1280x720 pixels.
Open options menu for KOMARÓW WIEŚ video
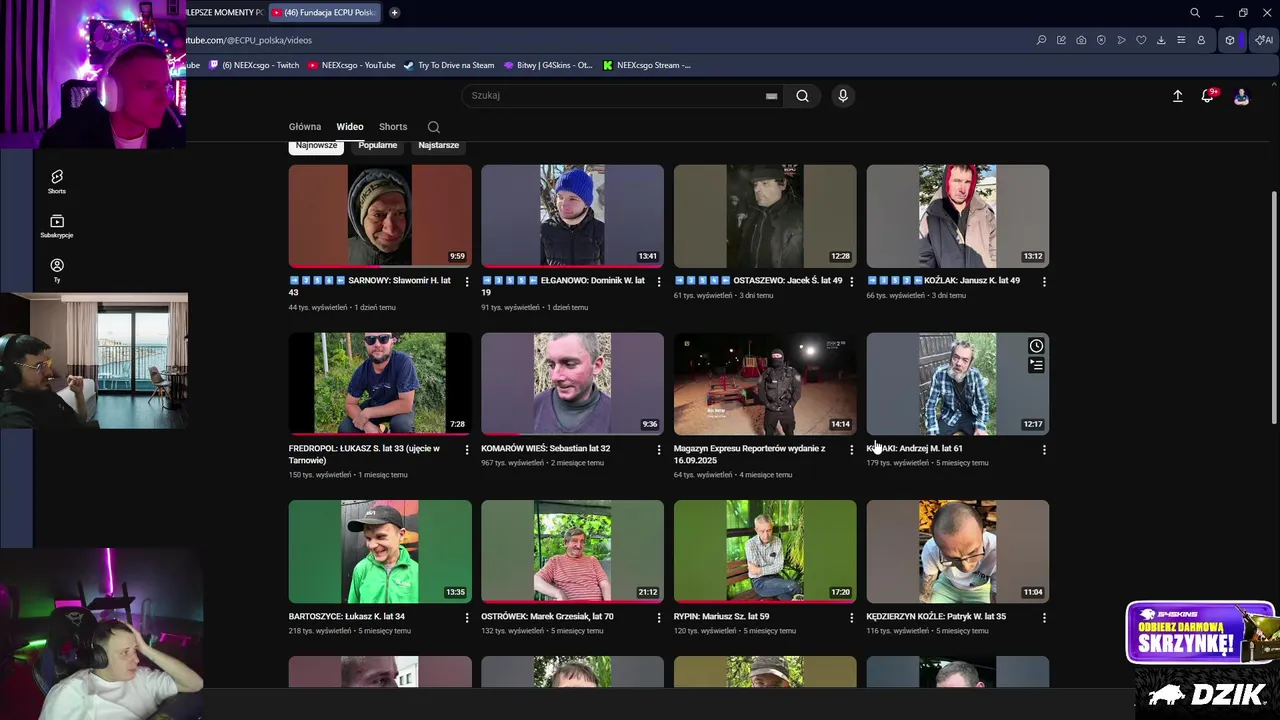658,450
